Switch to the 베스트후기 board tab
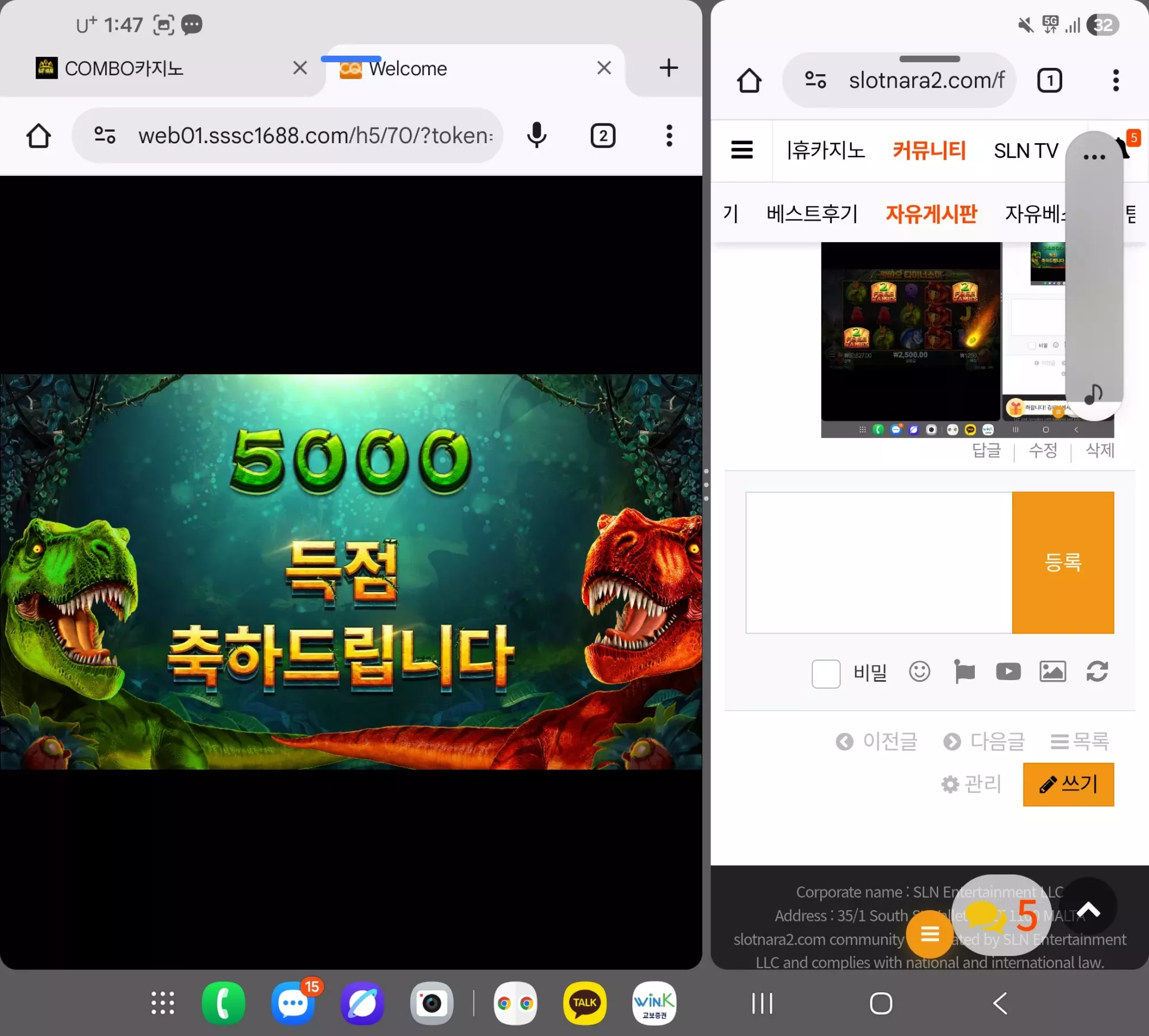The image size is (1149, 1036). coord(812,214)
